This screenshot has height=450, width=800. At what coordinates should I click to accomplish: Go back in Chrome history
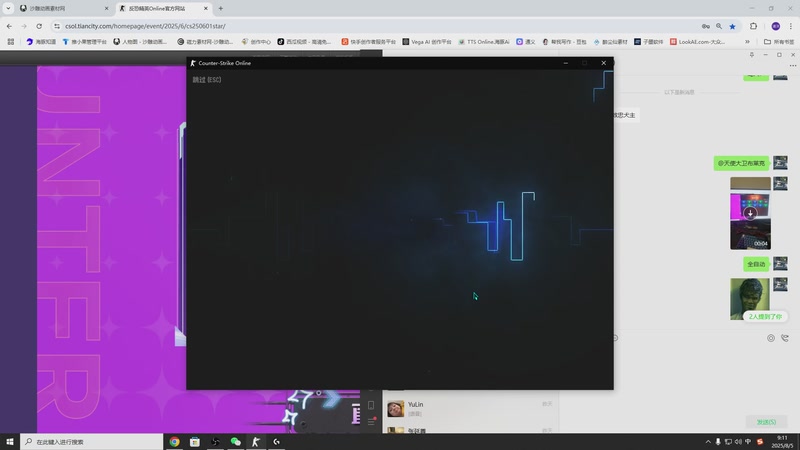[x=9, y=26]
